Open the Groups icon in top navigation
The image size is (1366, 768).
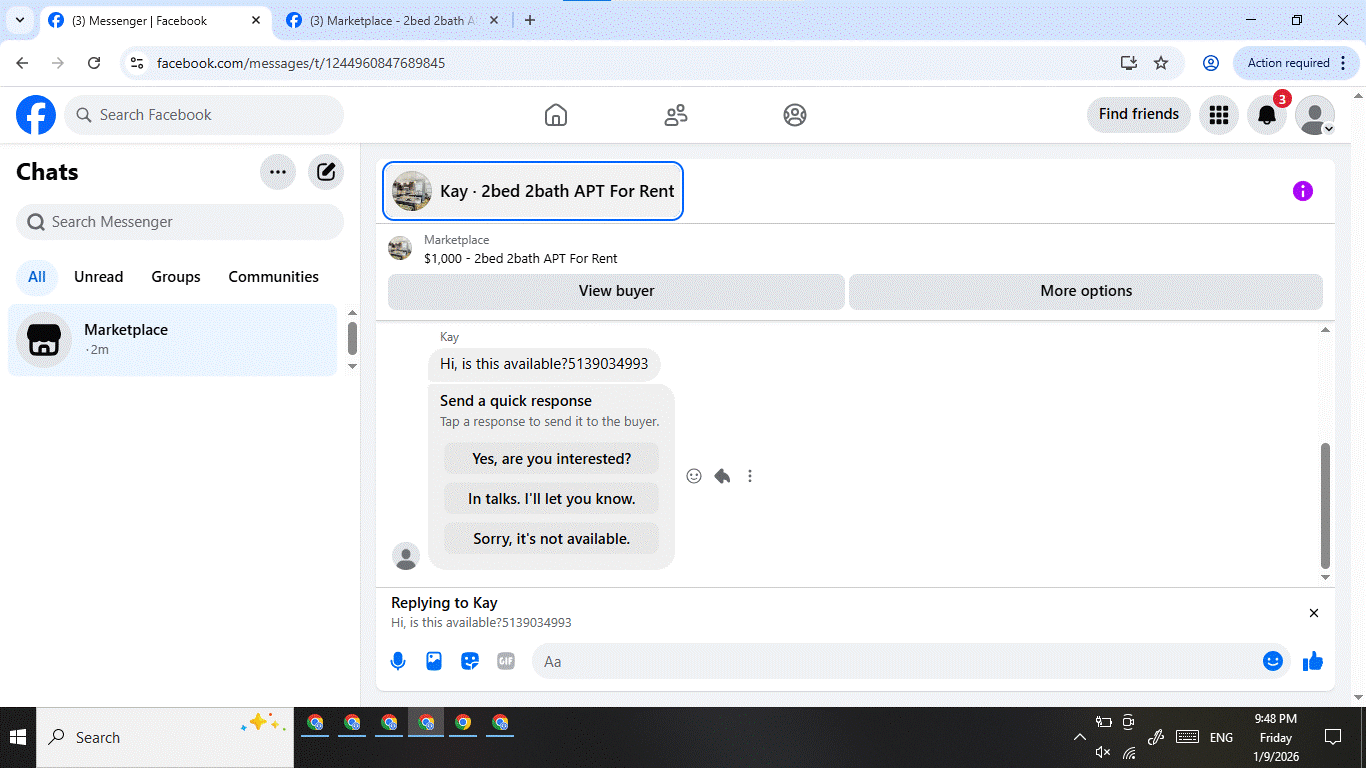click(795, 115)
